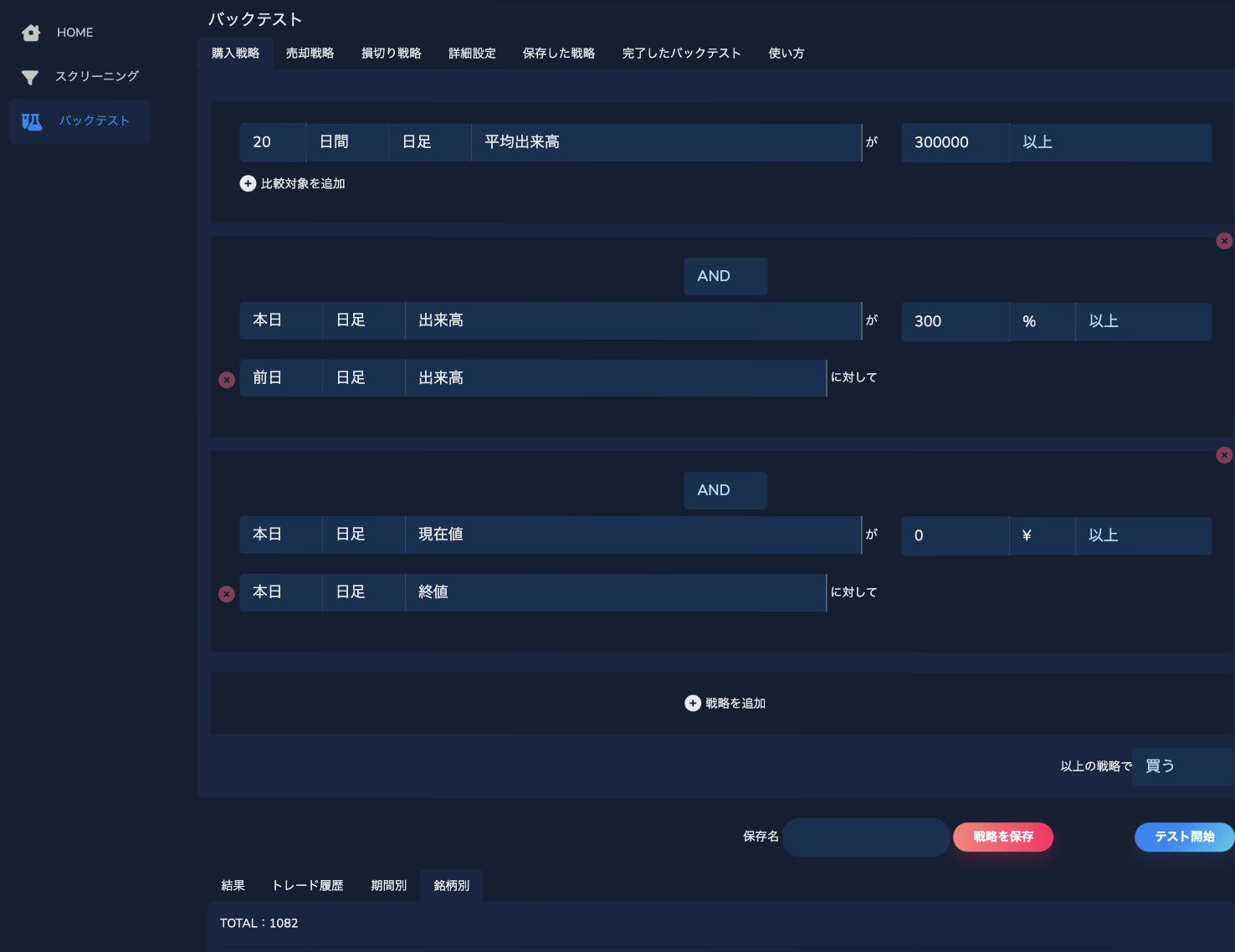Click the 保存名 name input field

tap(866, 837)
